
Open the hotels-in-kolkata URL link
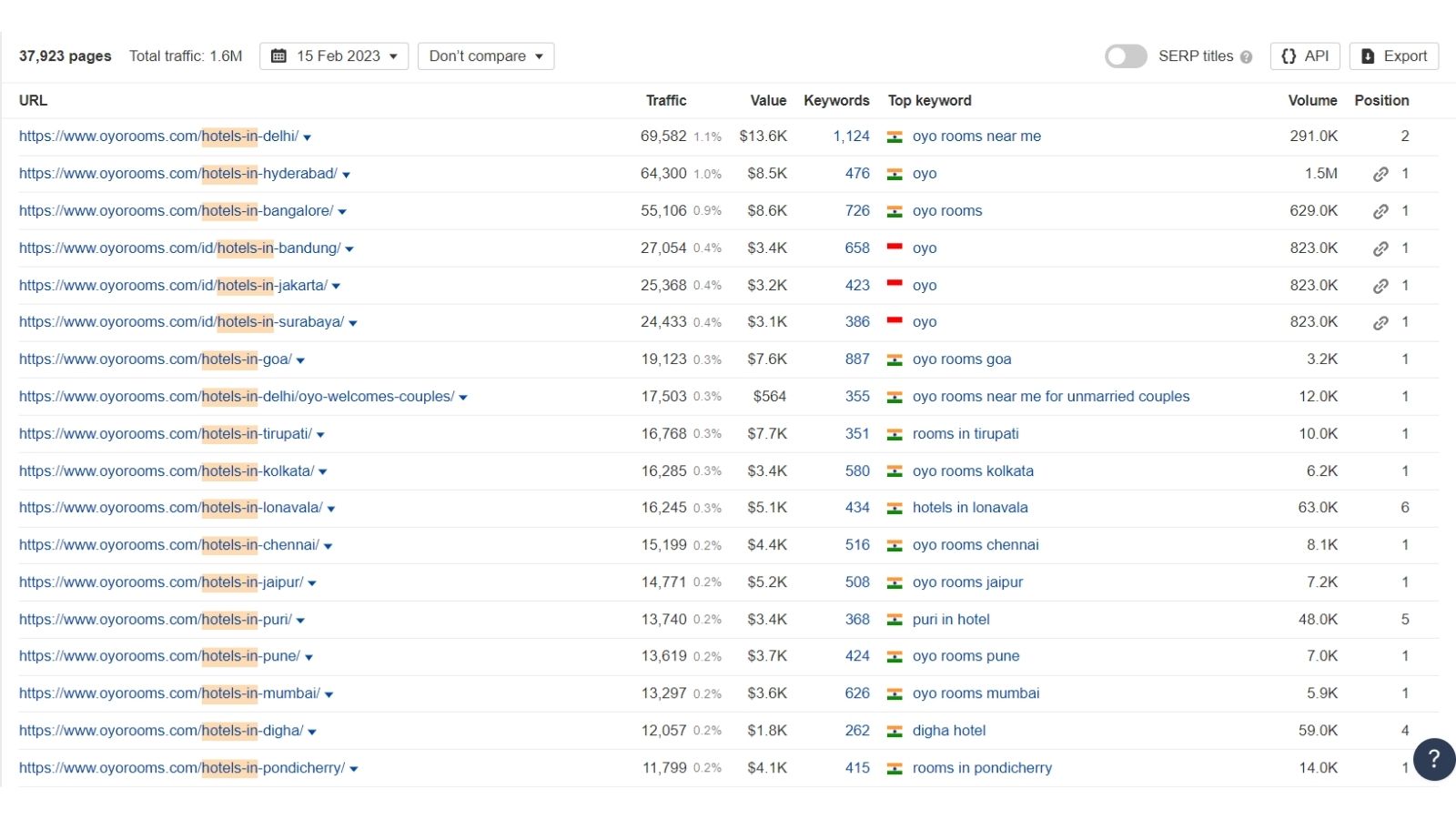coord(167,471)
